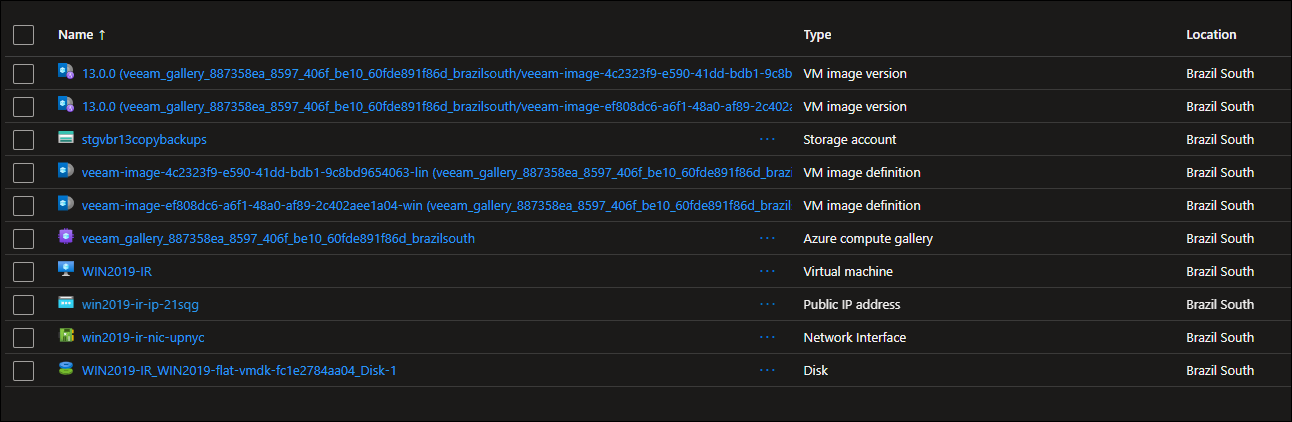
Task: Select the checkbox for the WIN2019-IR row
Action: tap(24, 272)
